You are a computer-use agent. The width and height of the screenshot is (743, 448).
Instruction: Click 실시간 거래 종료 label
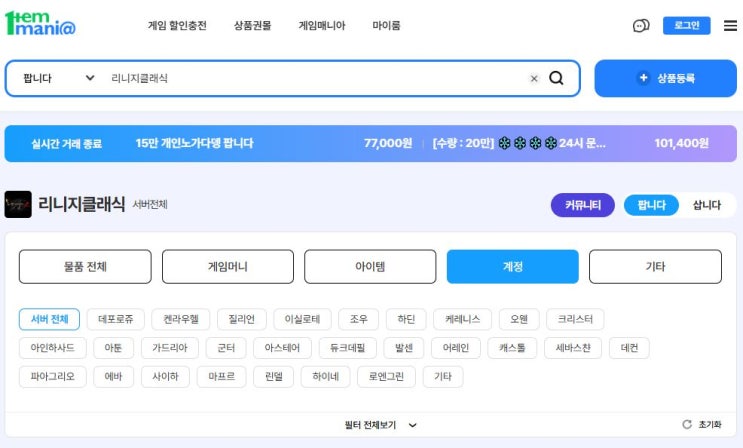click(x=66, y=144)
